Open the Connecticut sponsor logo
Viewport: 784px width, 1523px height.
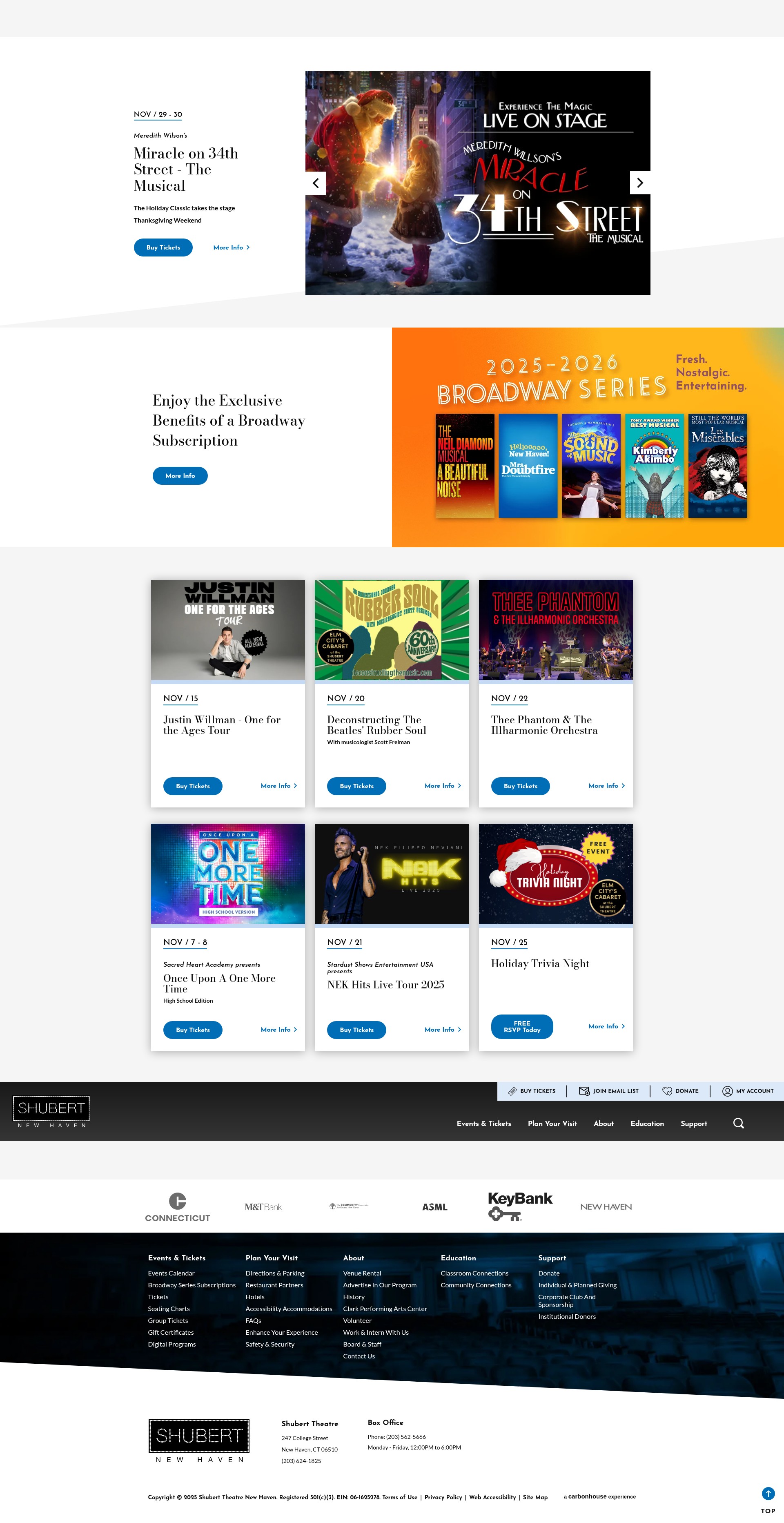177,1207
